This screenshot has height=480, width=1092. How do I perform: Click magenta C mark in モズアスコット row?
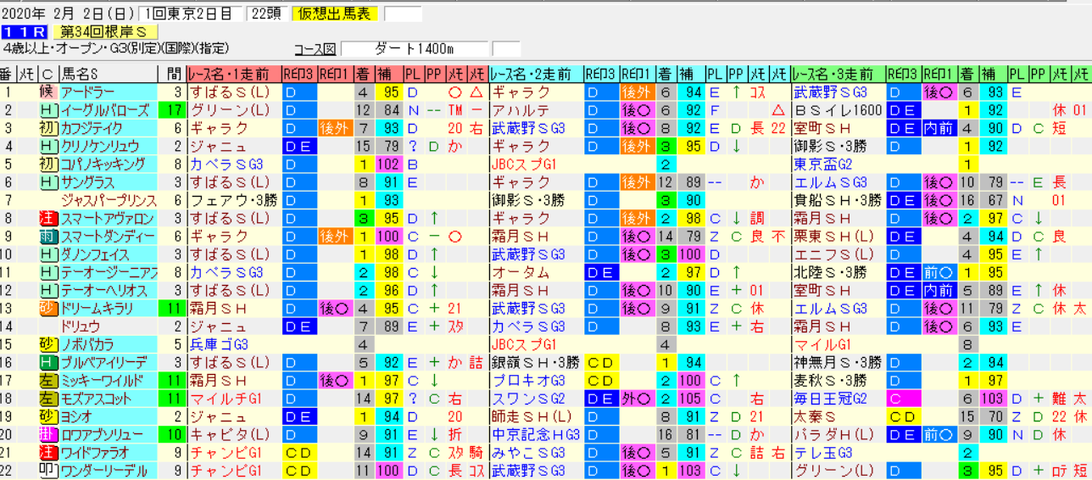[903, 399]
